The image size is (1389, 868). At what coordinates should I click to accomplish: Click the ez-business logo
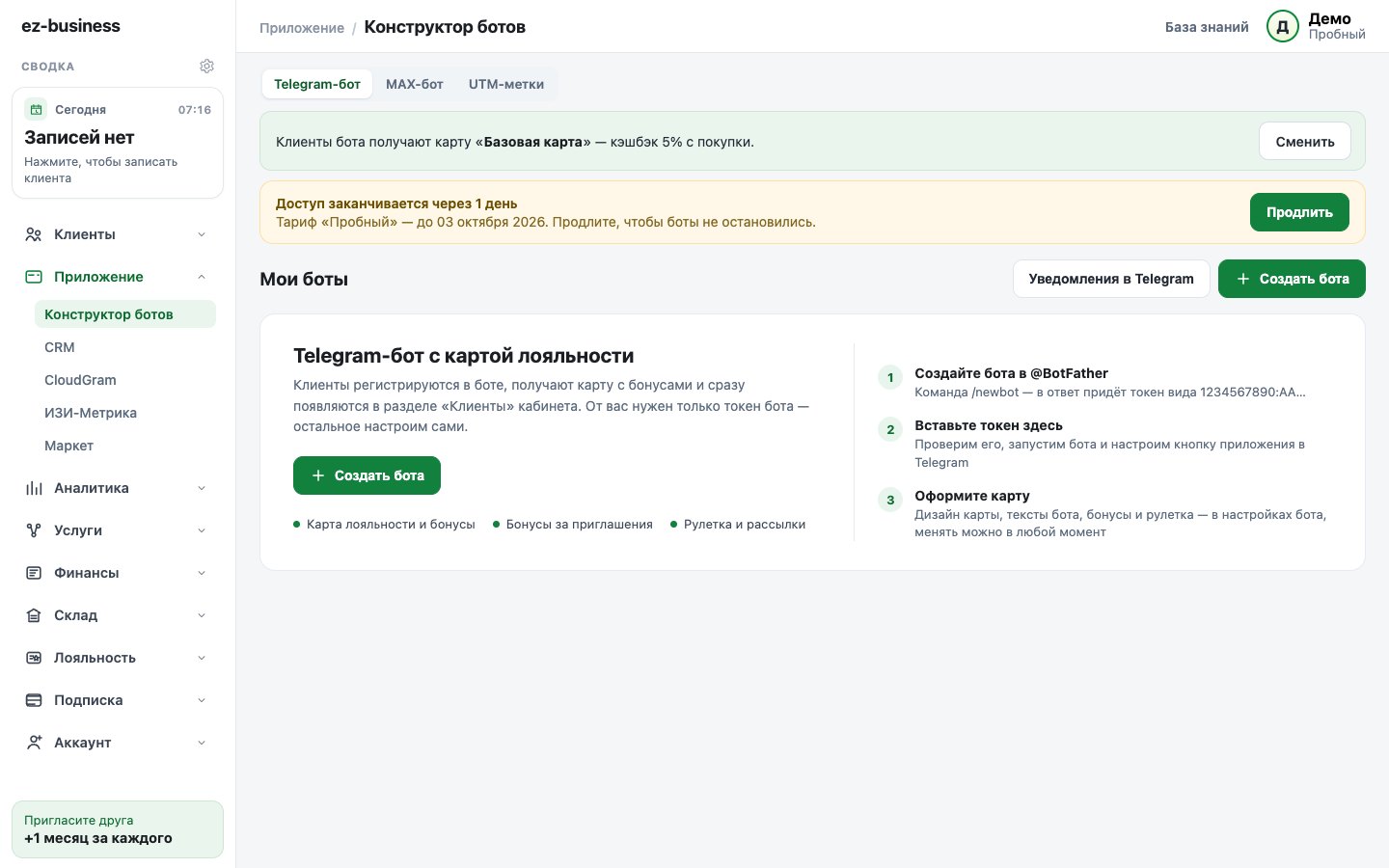tap(70, 26)
